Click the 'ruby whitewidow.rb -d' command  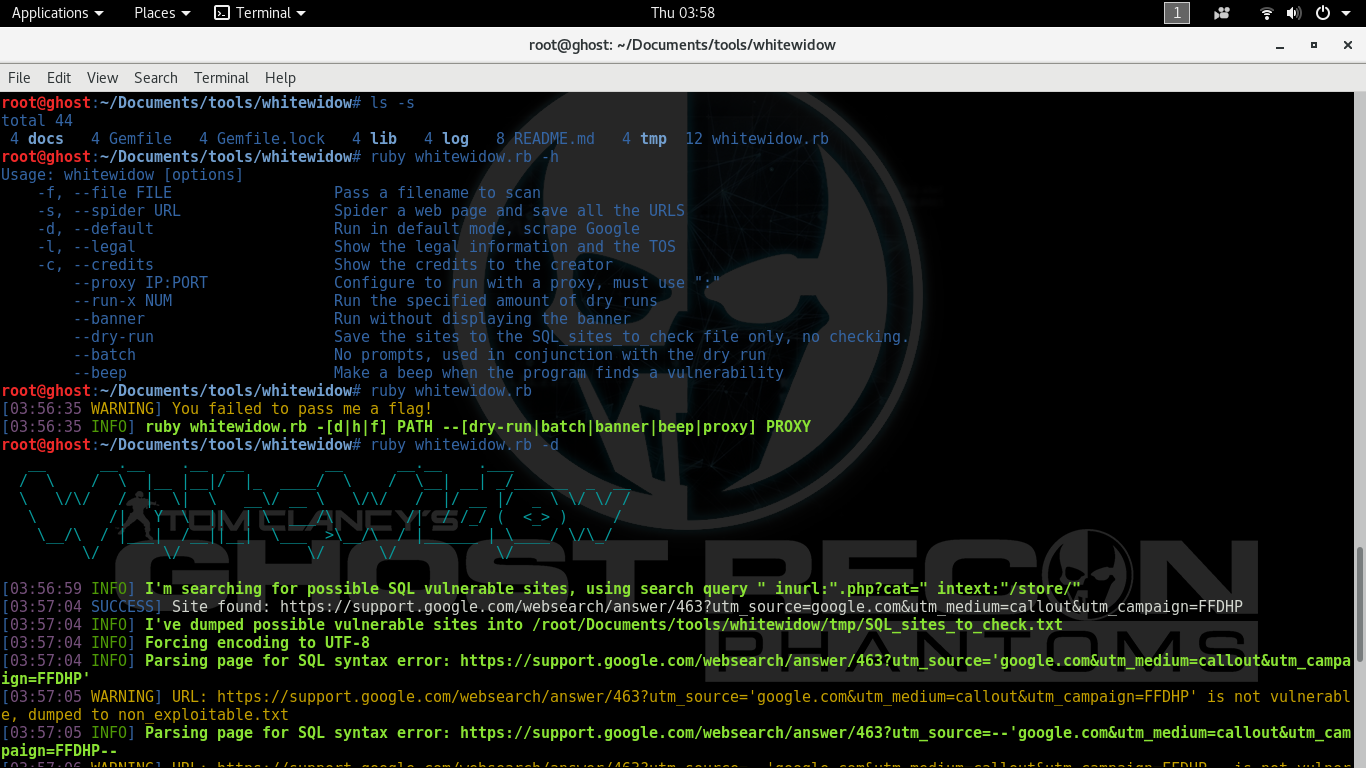(464, 445)
